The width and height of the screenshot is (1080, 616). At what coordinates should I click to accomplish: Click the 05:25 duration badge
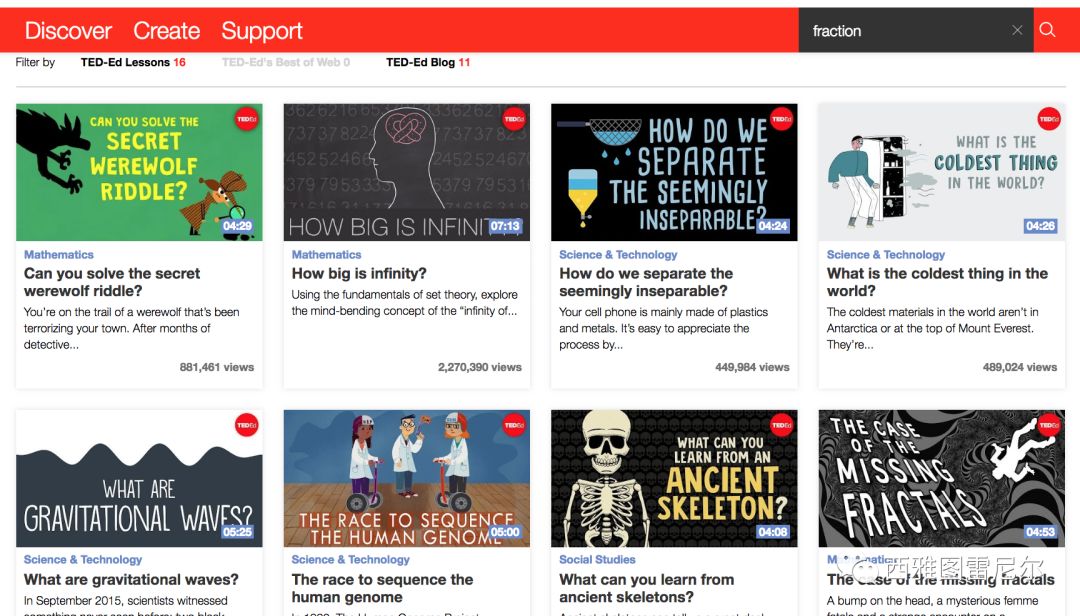point(237,532)
